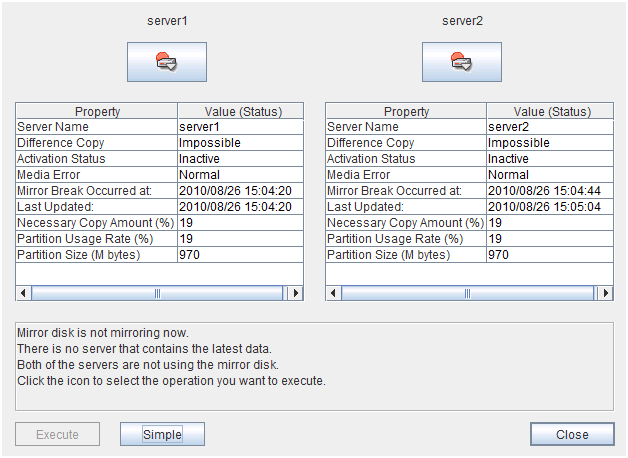This screenshot has width=628, height=458.
Task: Click left scroll arrow in server1 table
Action: [x=24, y=293]
